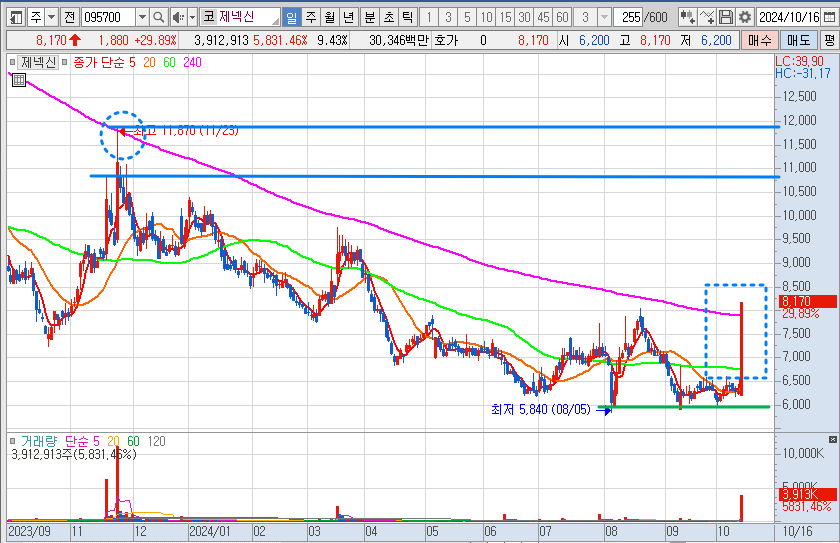Click the current price 8,170 in quote bar
This screenshot has width=840, height=543.
point(51,41)
